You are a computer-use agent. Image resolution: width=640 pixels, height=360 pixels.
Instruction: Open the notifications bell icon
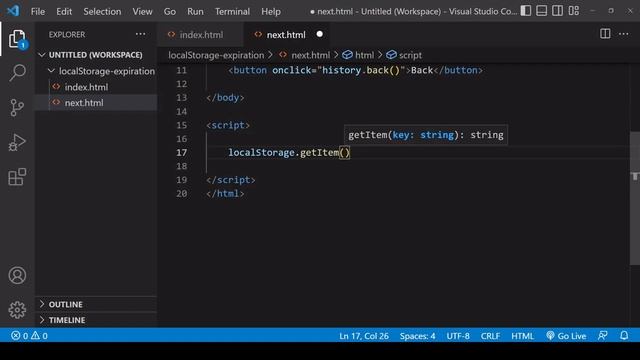[624, 336]
